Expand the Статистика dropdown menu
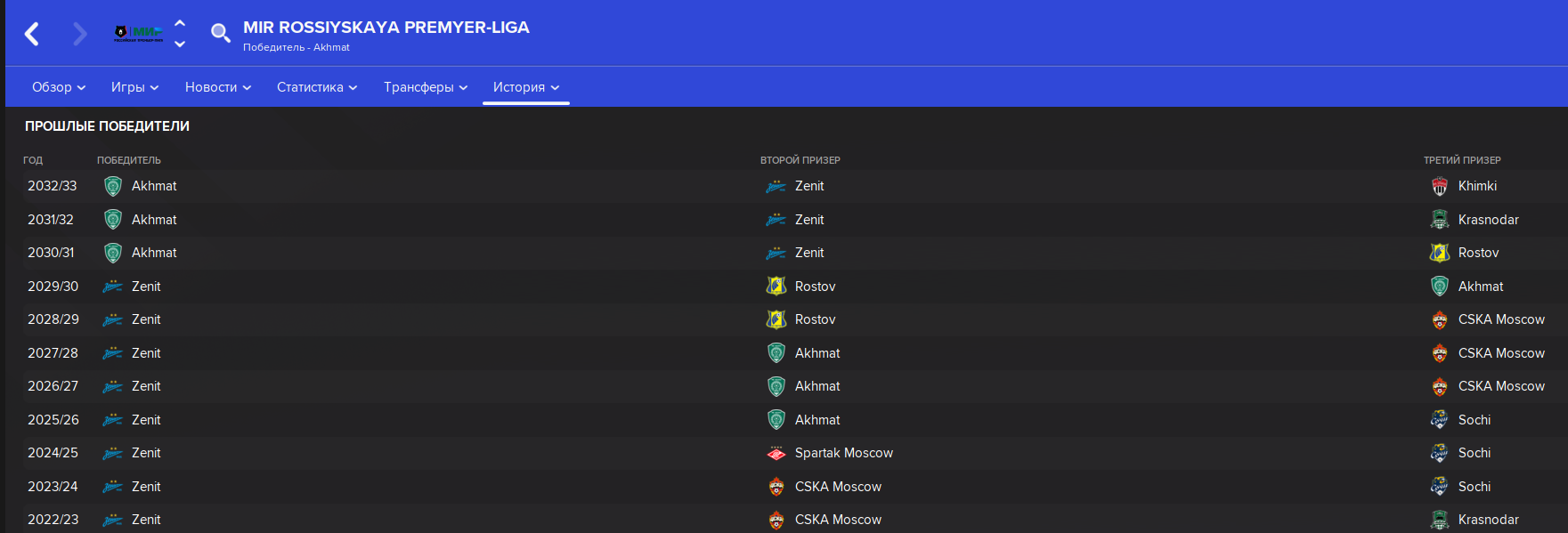 click(x=317, y=87)
